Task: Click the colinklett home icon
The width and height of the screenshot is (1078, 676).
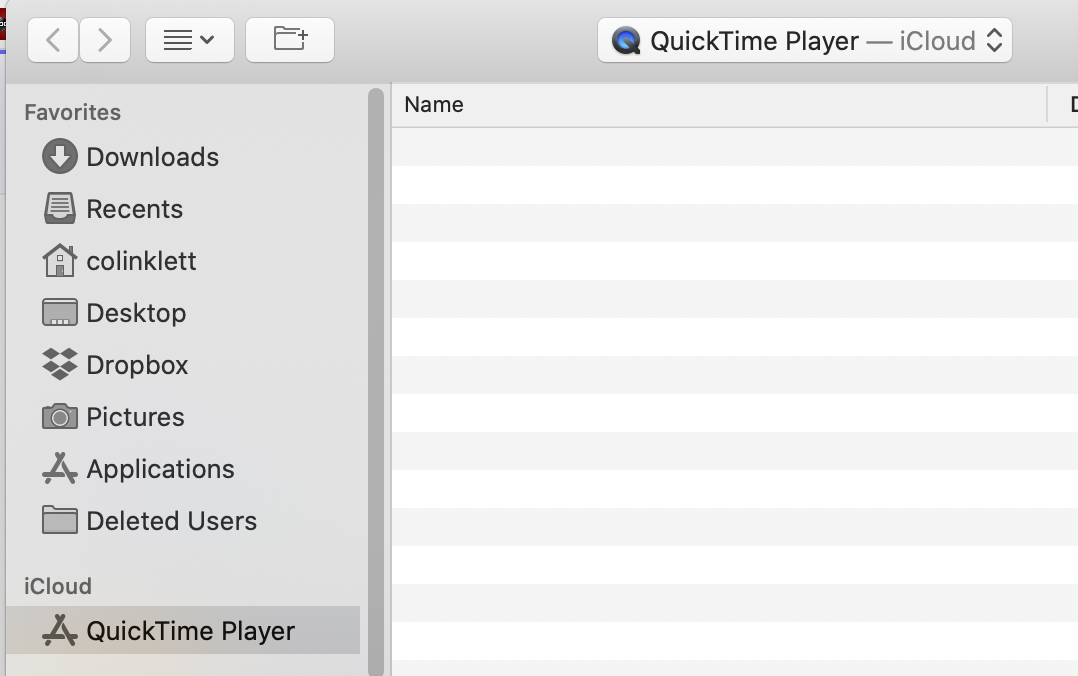Action: point(60,261)
